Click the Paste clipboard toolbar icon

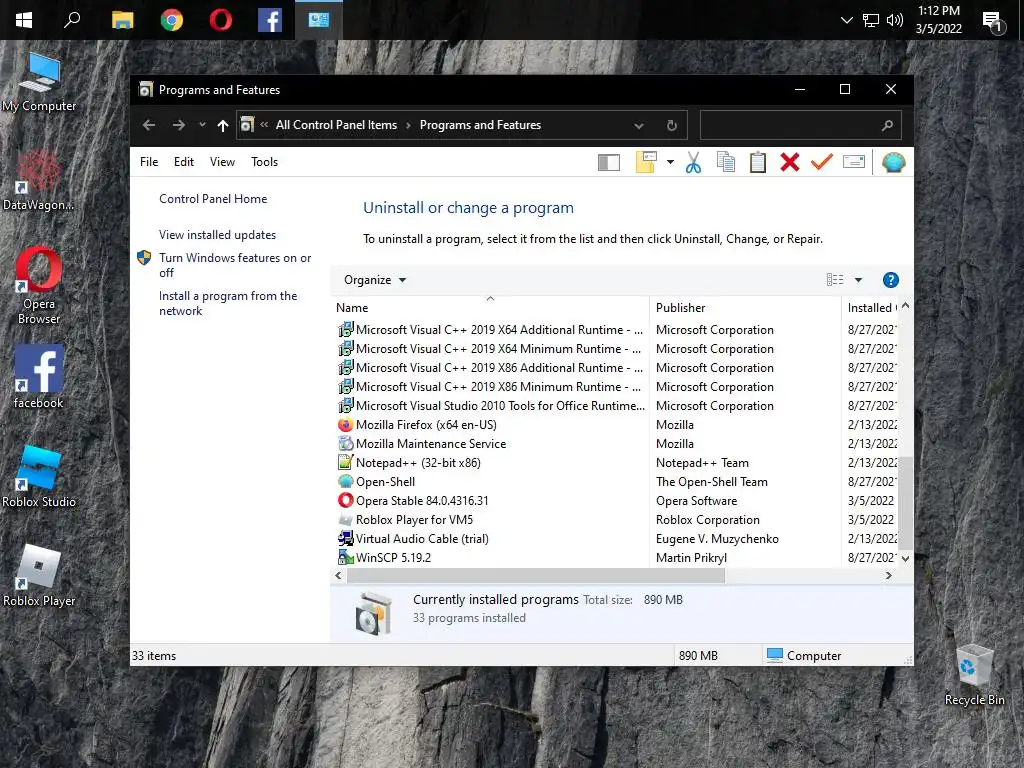point(758,163)
